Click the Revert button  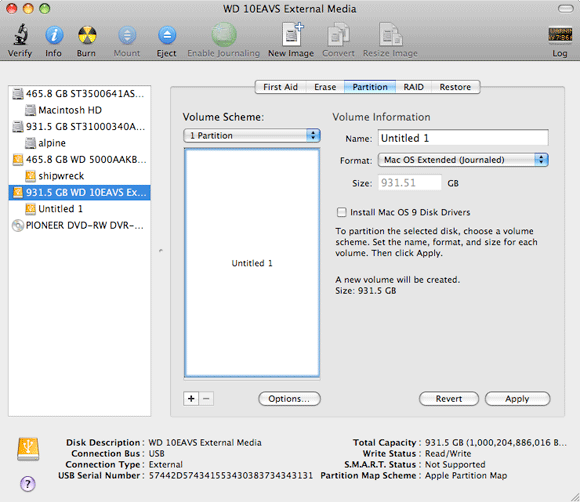pos(449,399)
